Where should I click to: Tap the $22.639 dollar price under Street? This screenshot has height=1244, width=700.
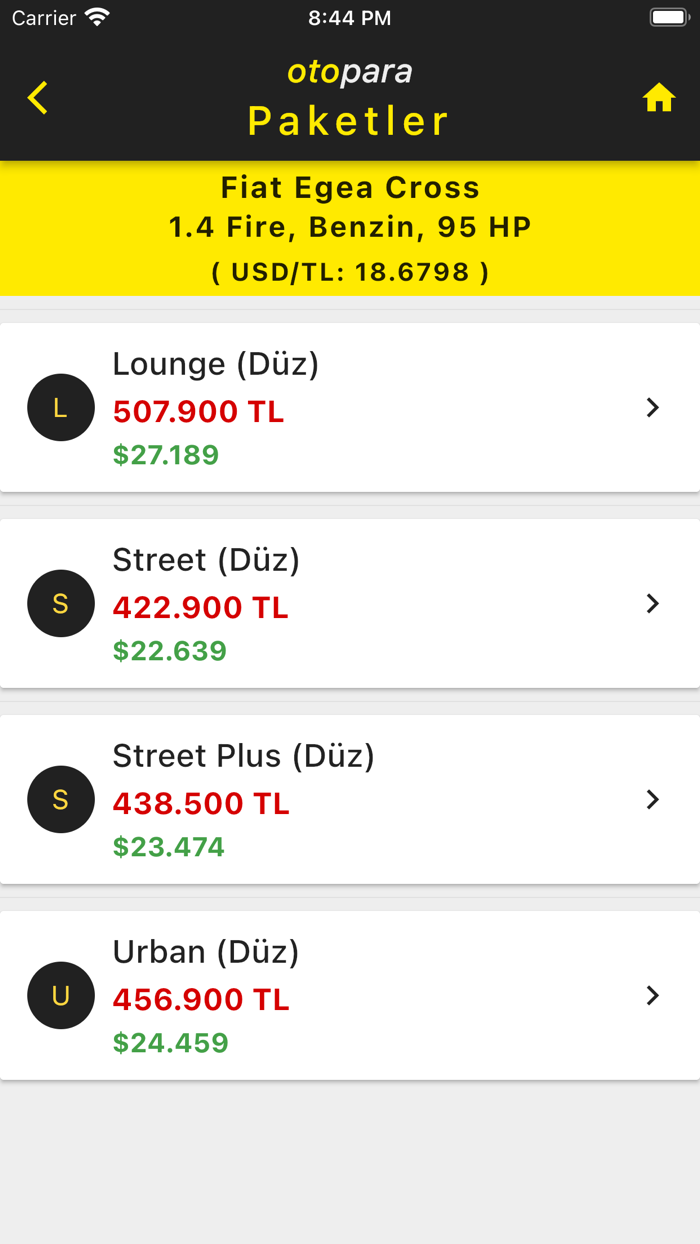point(168,651)
